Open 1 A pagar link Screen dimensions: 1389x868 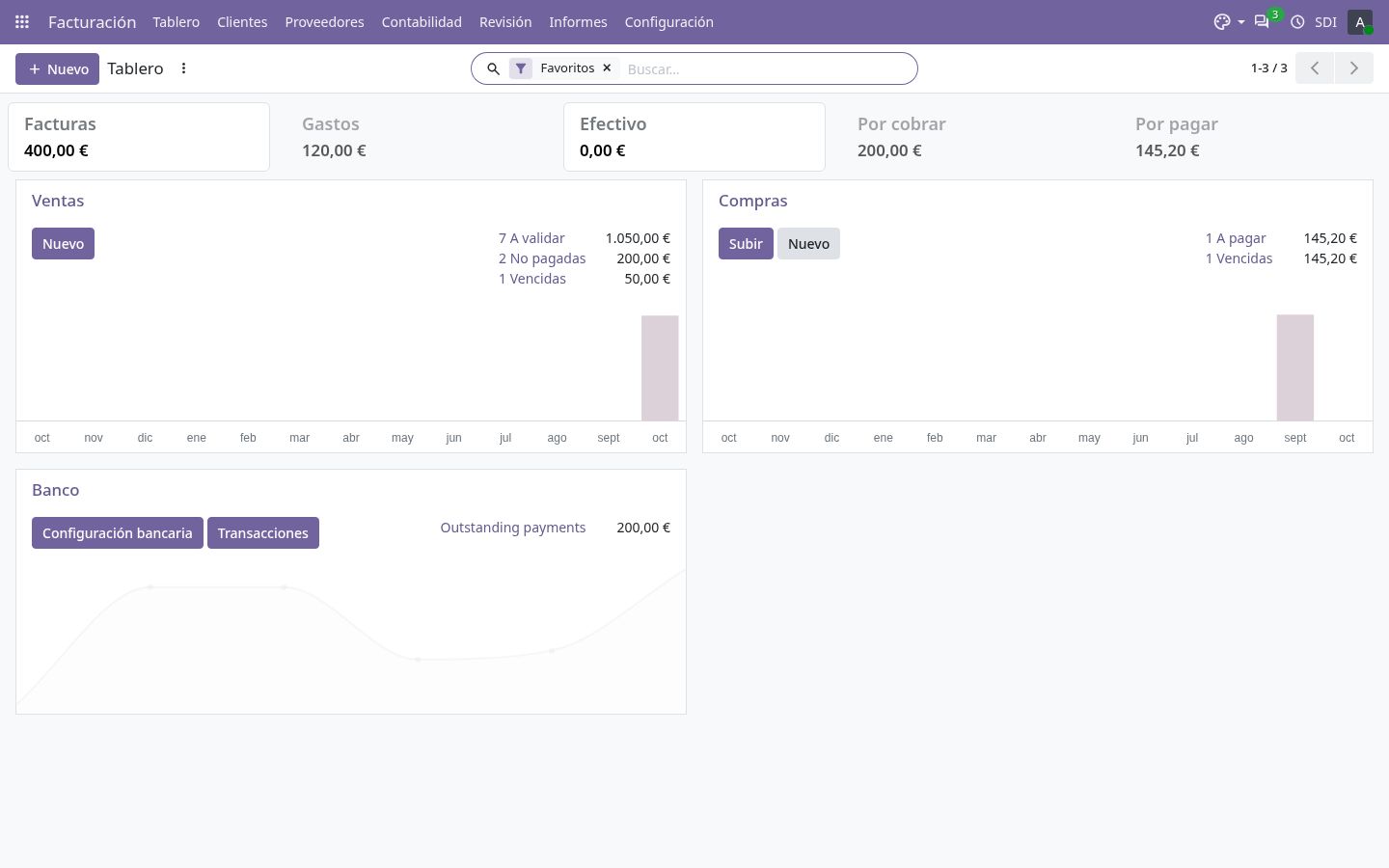coord(1236,238)
